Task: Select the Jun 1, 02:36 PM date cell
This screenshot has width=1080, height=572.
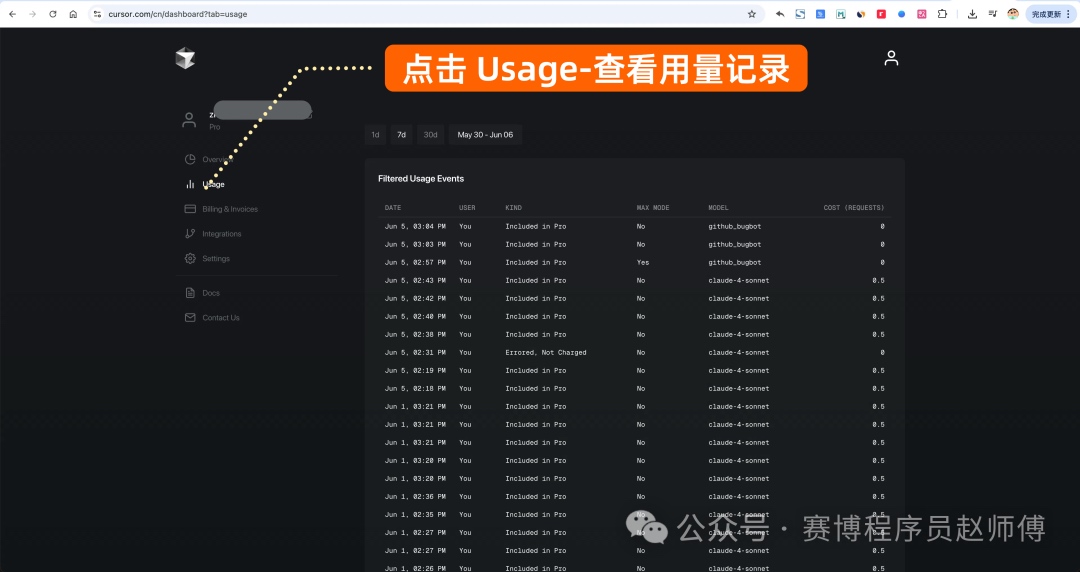Action: pos(415,496)
